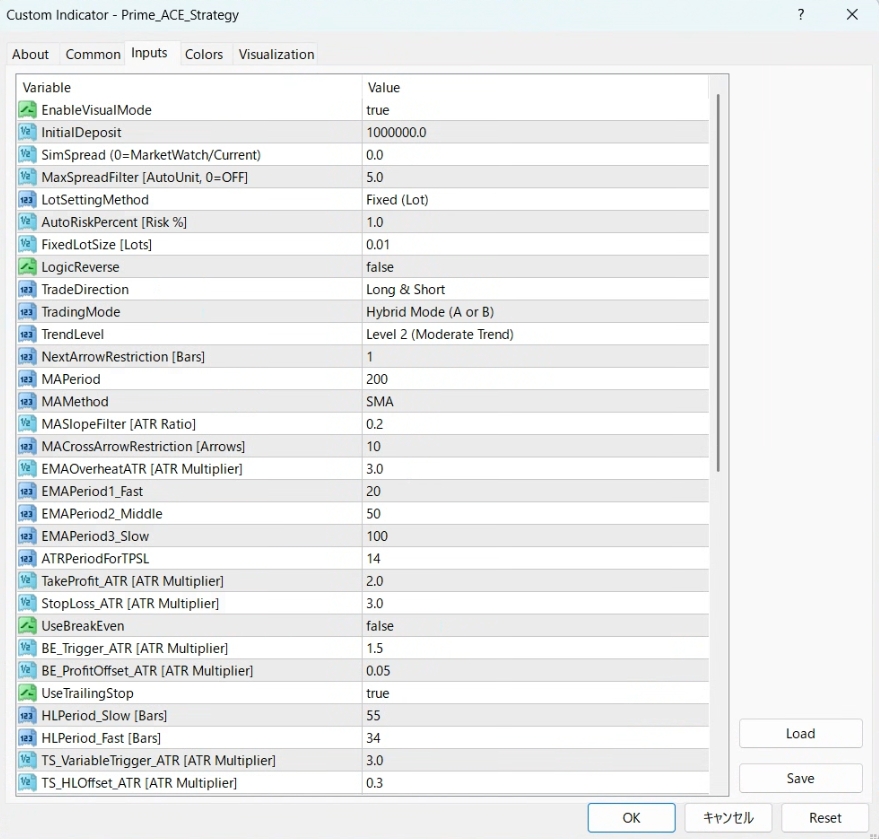Screen dimensions: 879x839
Task: Click the Save button
Action: (801, 778)
